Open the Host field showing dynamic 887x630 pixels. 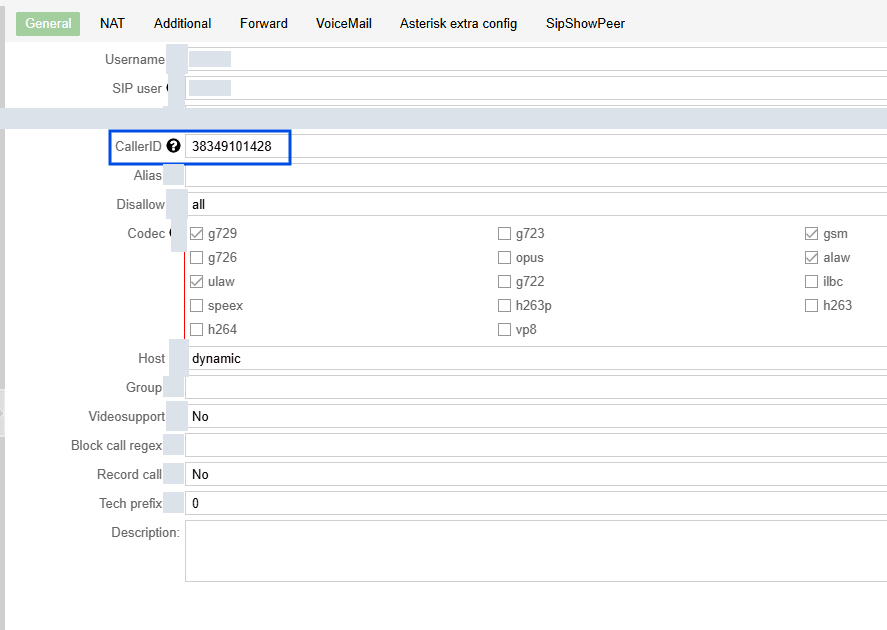[x=536, y=359]
